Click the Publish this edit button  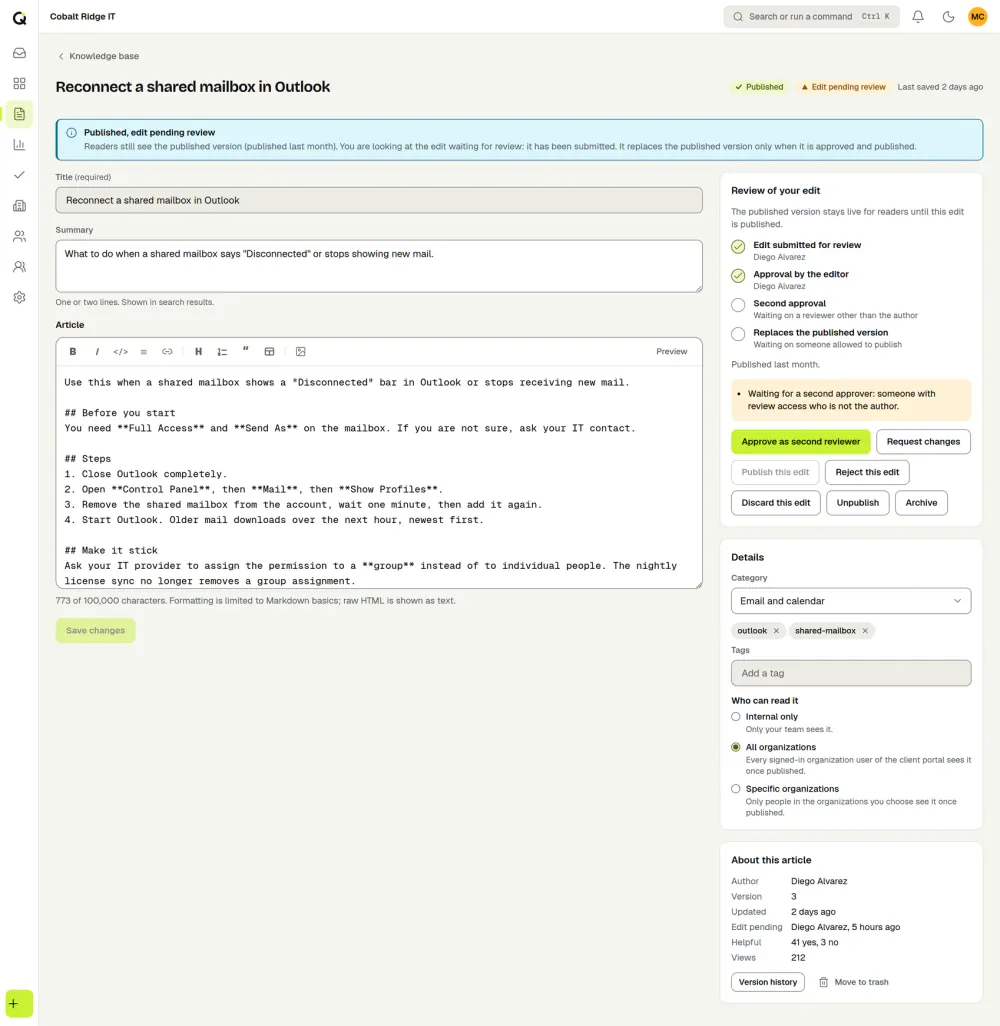click(775, 472)
